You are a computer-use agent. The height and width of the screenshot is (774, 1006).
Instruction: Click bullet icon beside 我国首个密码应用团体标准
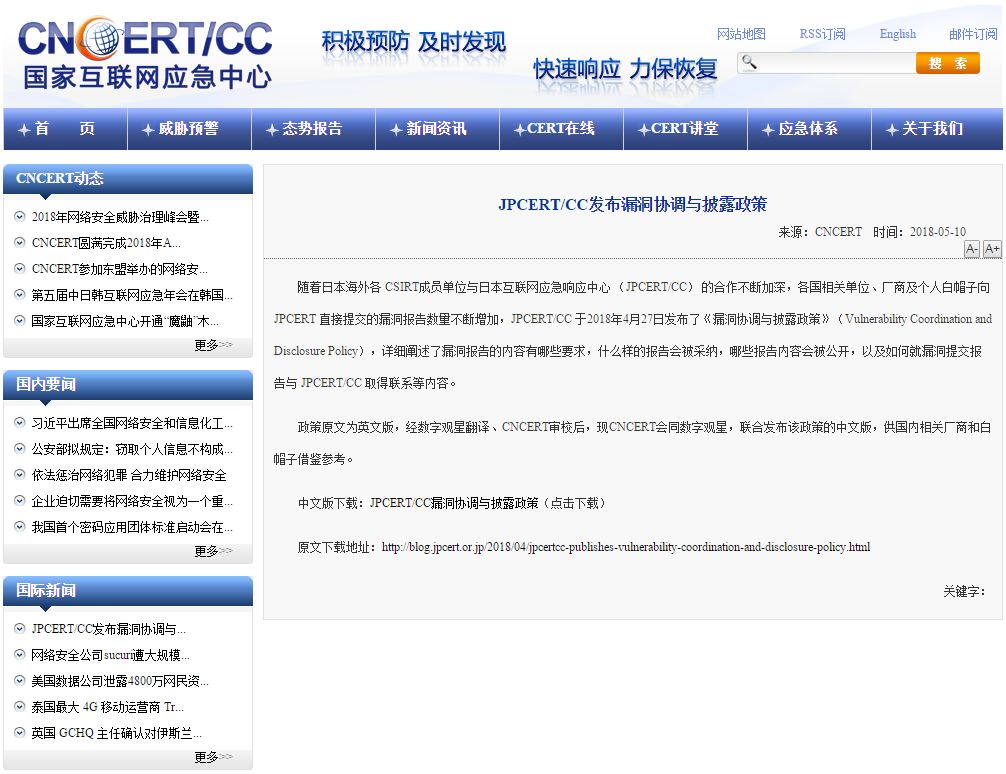point(20,527)
